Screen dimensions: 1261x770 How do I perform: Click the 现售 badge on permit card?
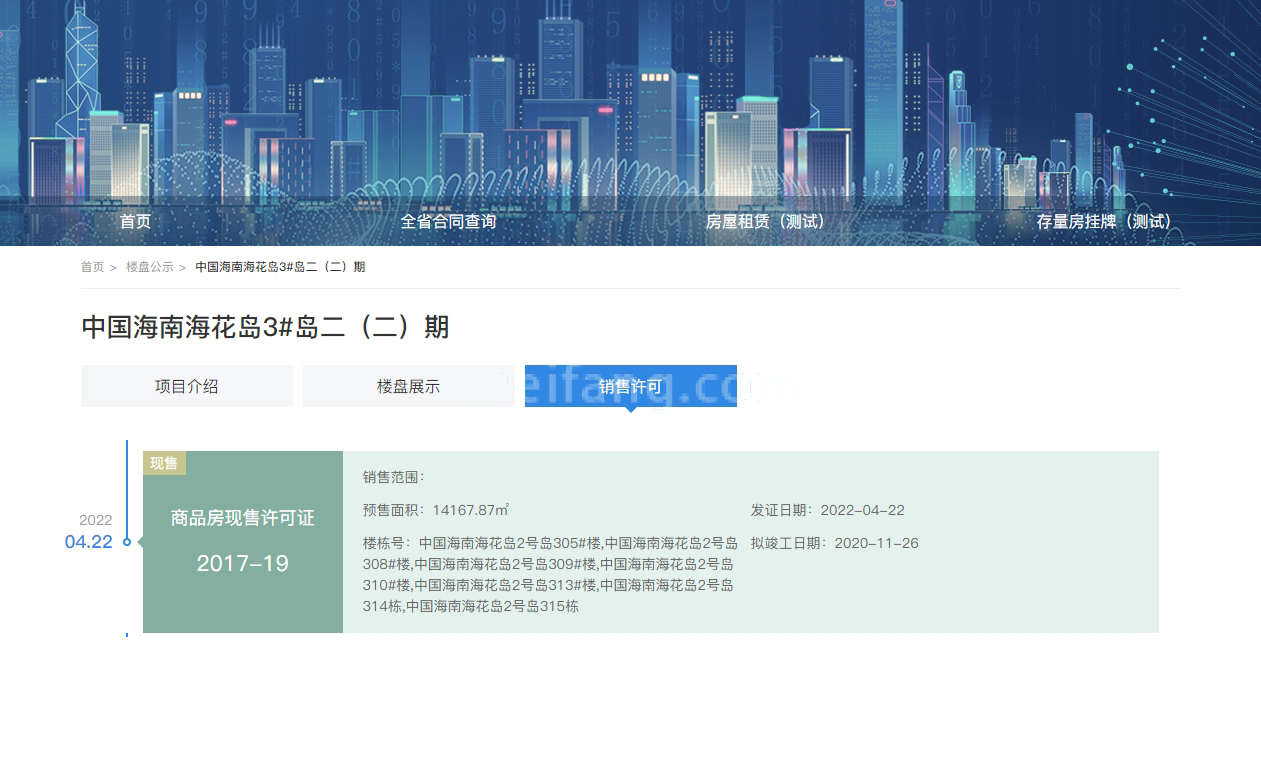tap(164, 463)
